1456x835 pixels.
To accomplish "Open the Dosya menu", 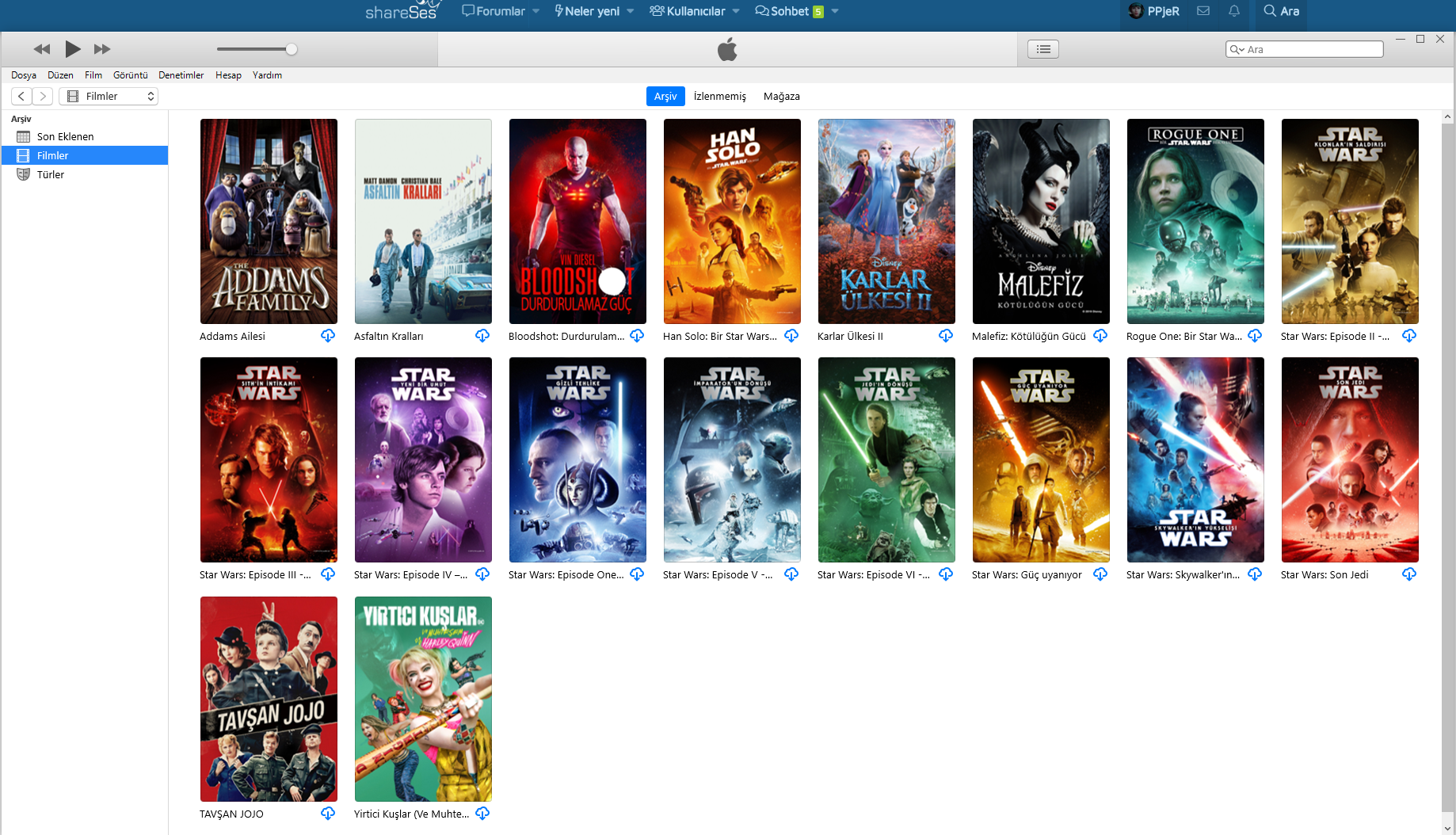I will click(24, 75).
